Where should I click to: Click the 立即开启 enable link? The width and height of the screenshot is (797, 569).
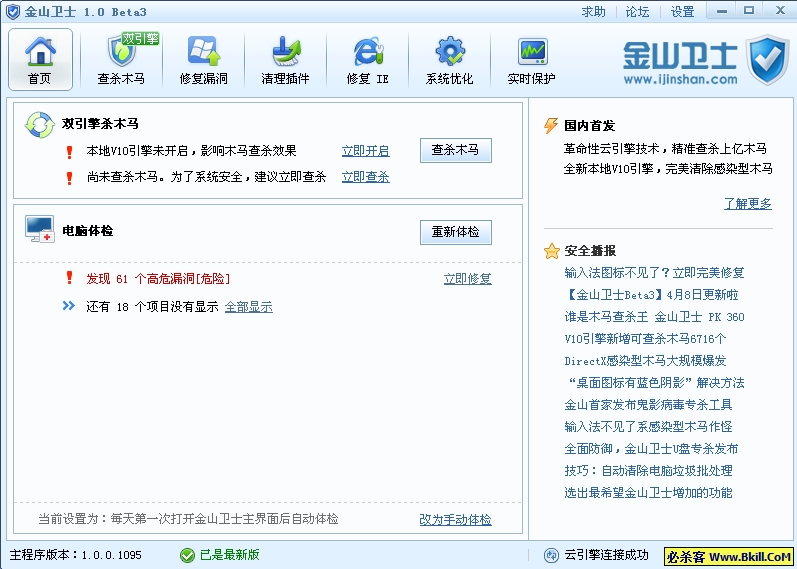[x=365, y=151]
